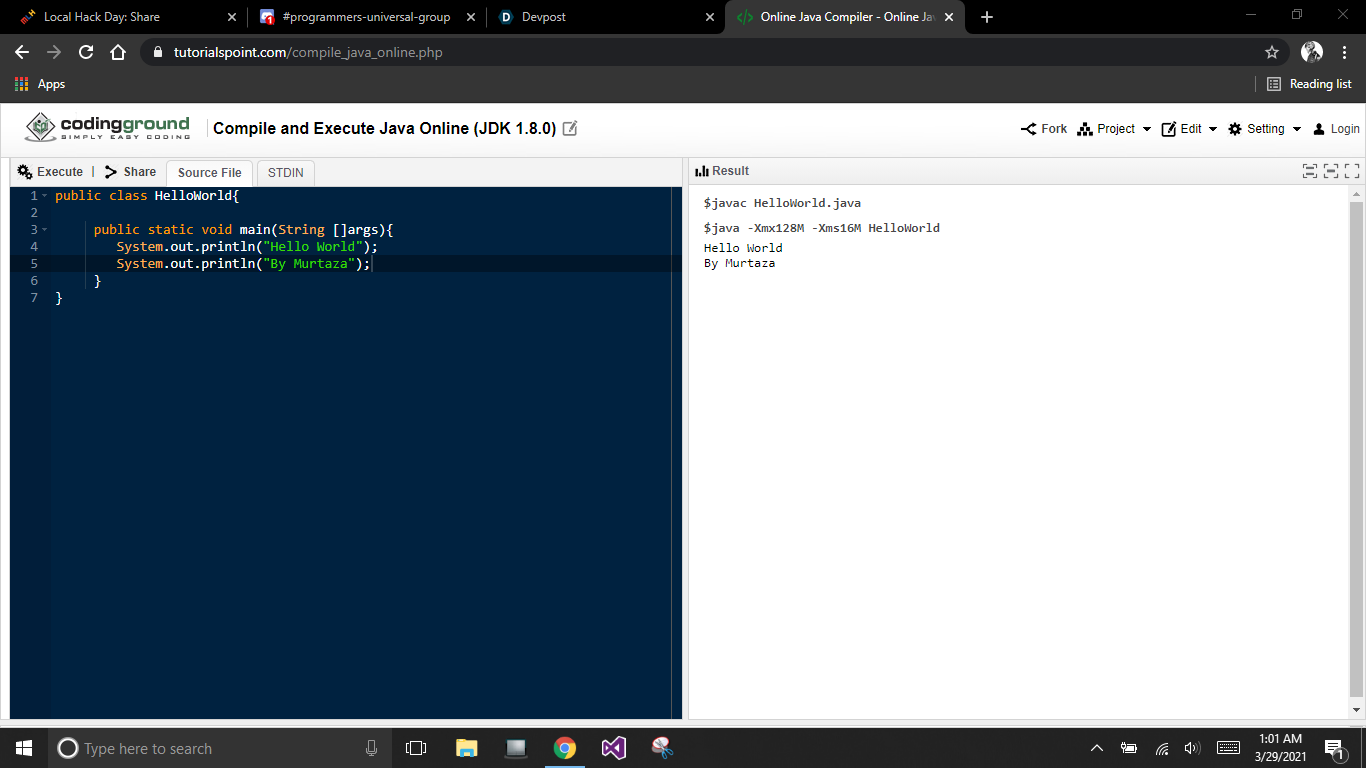Open the Project dropdown menu
Image resolution: width=1366 pixels, height=768 pixels.
pyautogui.click(x=1114, y=129)
